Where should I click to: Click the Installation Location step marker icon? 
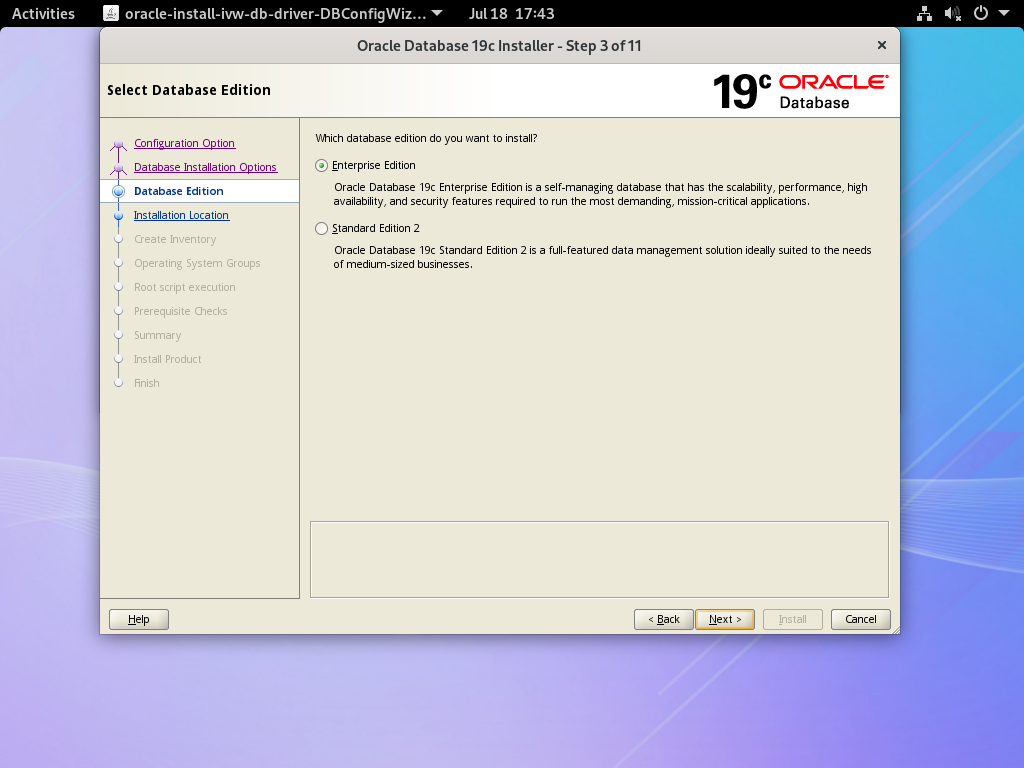click(118, 216)
